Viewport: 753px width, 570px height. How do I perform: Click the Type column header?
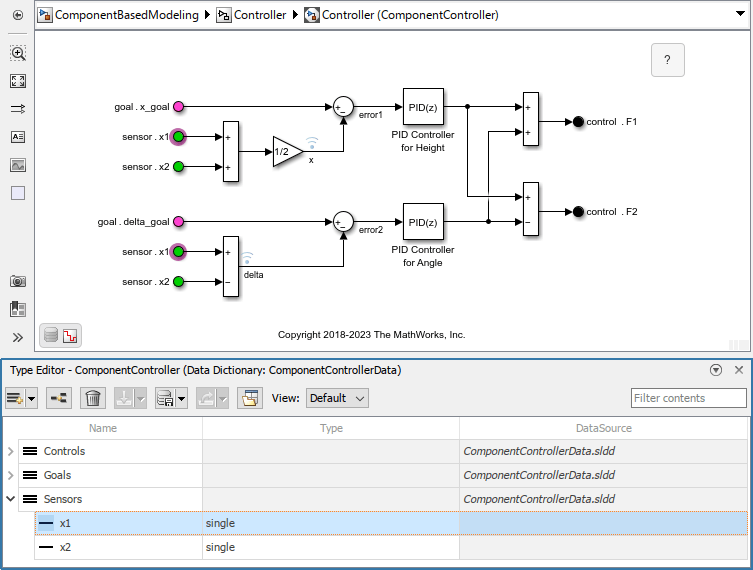coord(331,428)
